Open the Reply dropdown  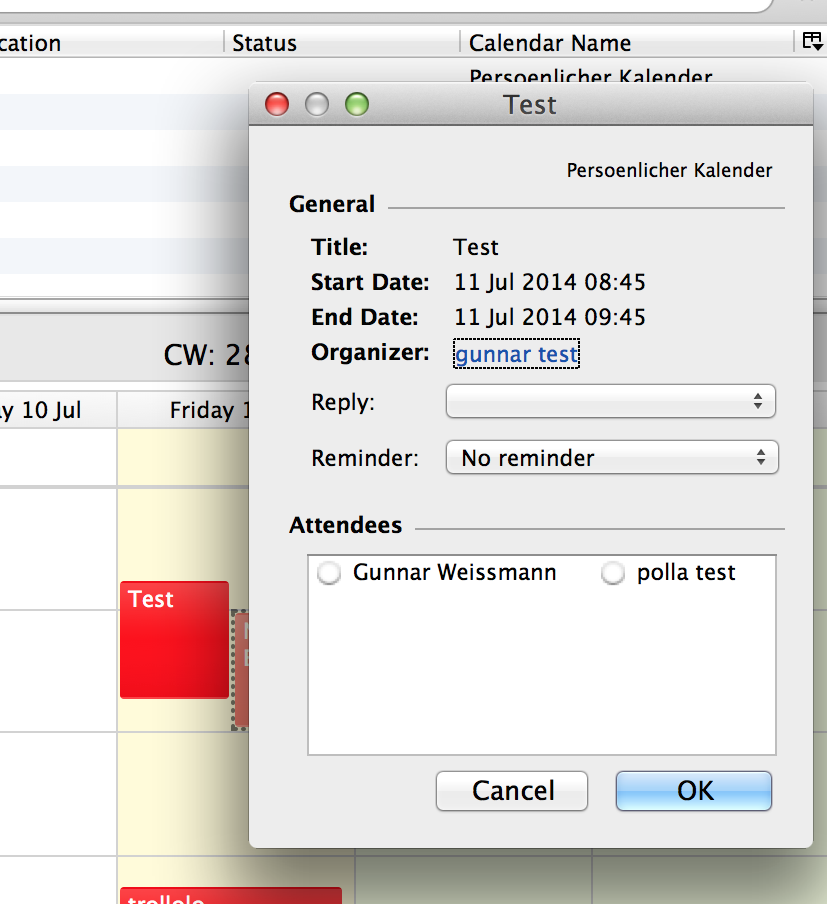coord(610,402)
